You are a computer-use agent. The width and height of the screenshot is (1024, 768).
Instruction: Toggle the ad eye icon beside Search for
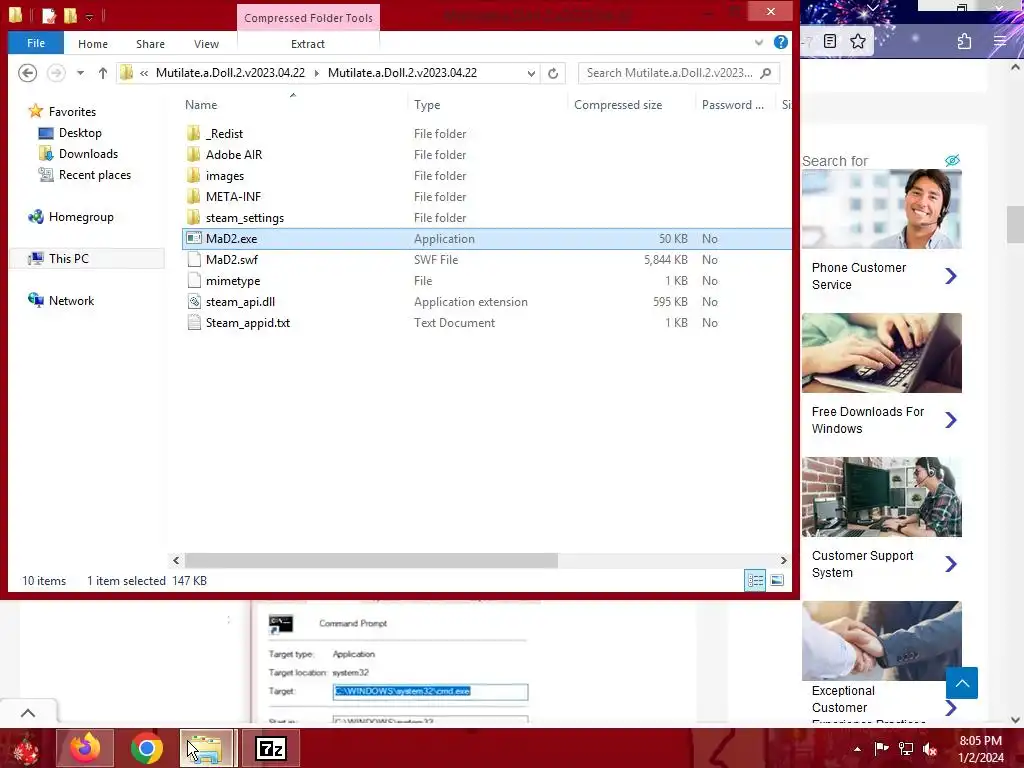point(952,160)
